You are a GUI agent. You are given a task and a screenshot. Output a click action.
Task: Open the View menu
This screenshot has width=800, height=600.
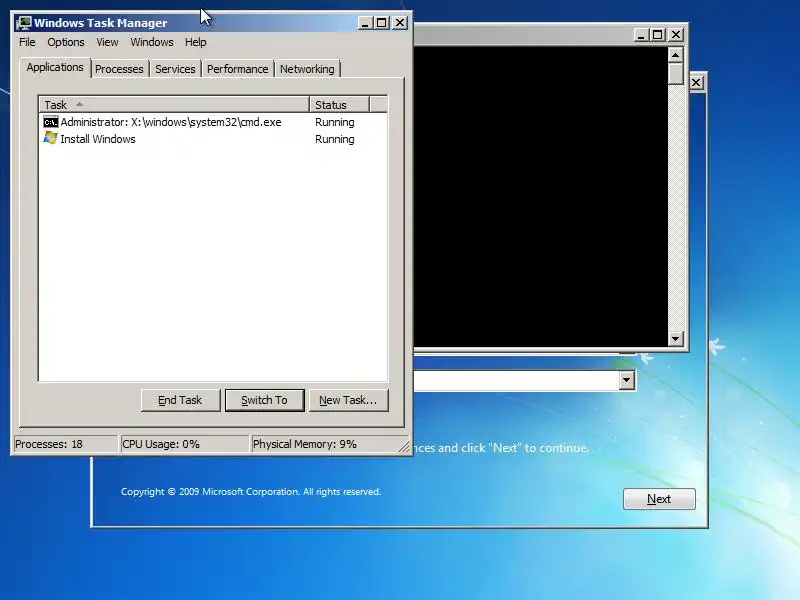point(107,42)
